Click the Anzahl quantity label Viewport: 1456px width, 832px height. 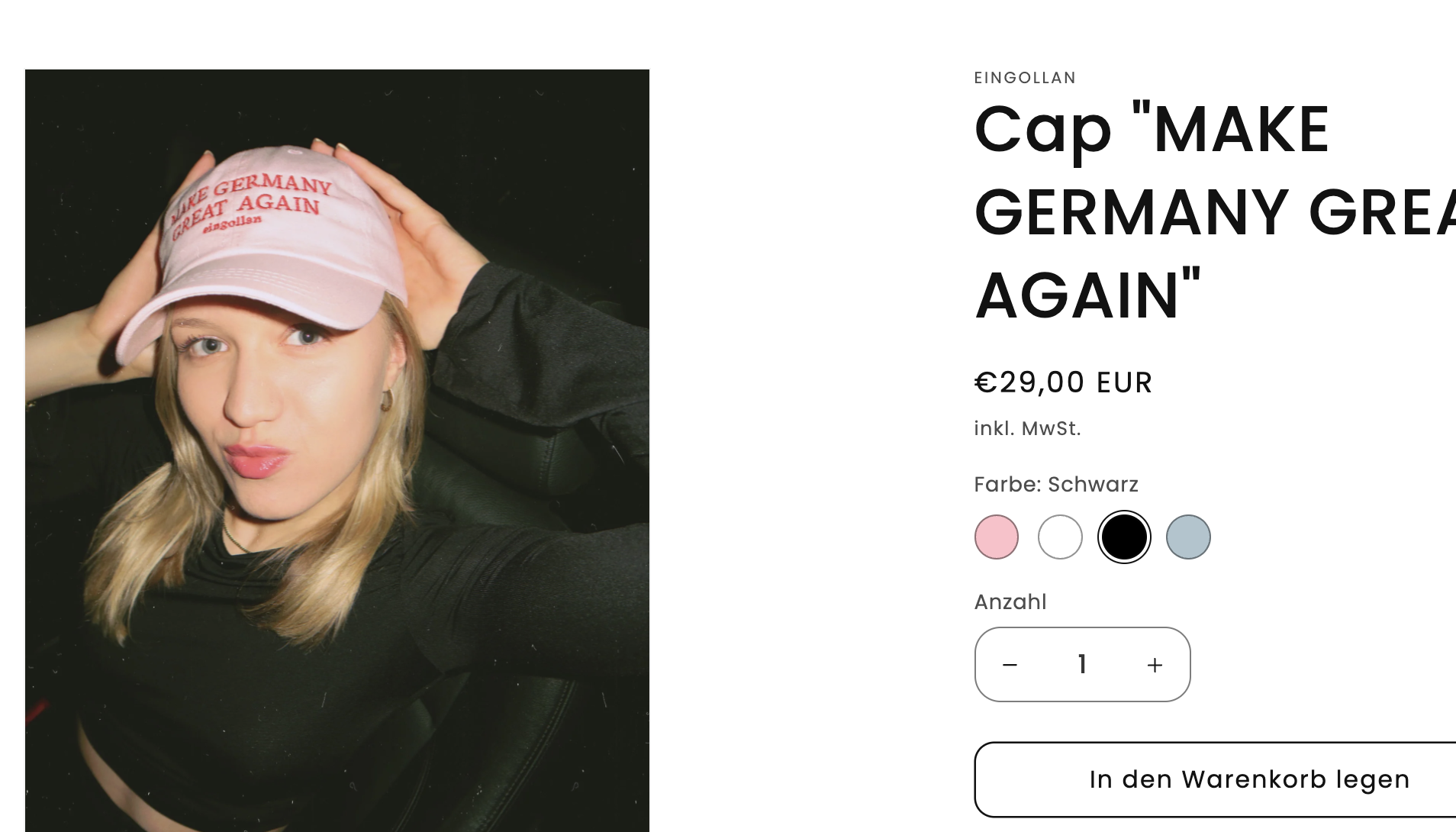pyautogui.click(x=1010, y=601)
